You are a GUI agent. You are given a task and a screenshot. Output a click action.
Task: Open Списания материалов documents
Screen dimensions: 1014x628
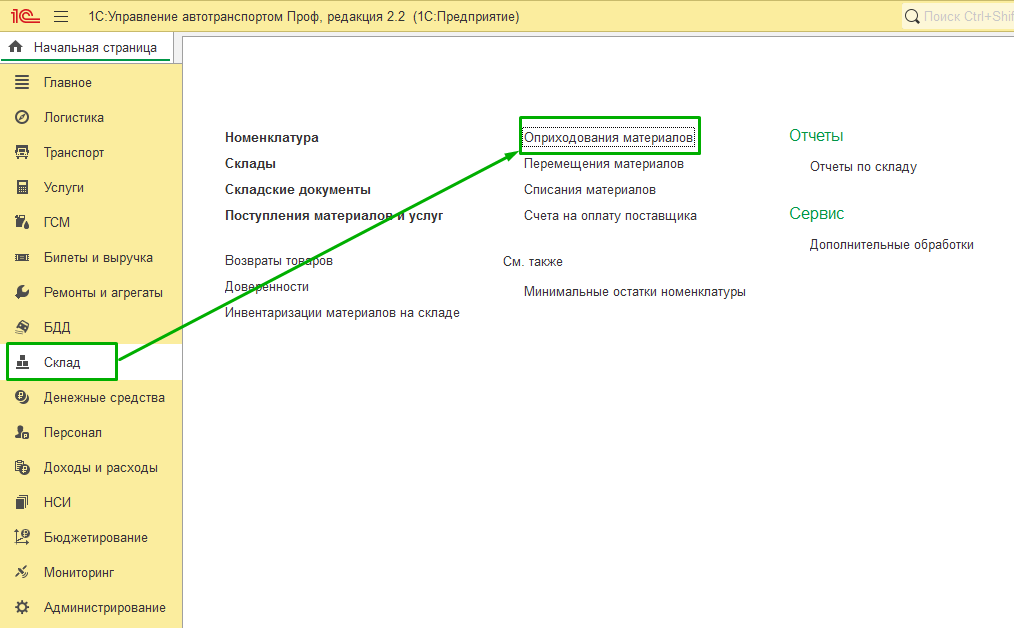coord(589,189)
